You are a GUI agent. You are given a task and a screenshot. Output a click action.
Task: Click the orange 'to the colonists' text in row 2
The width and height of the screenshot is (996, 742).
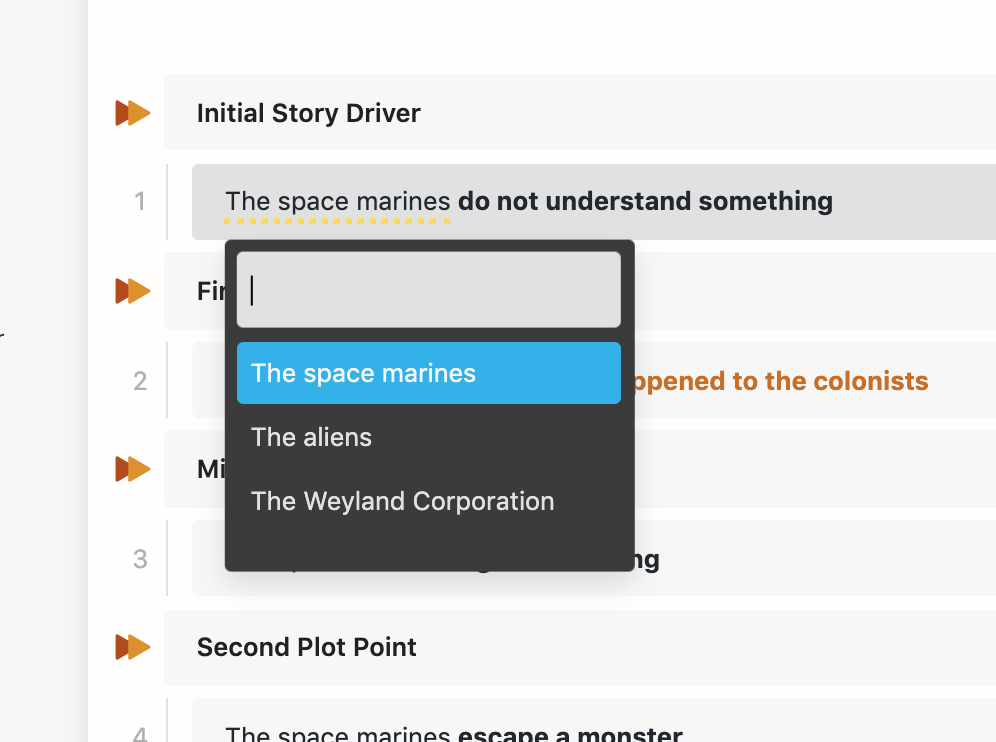[x=830, y=381]
